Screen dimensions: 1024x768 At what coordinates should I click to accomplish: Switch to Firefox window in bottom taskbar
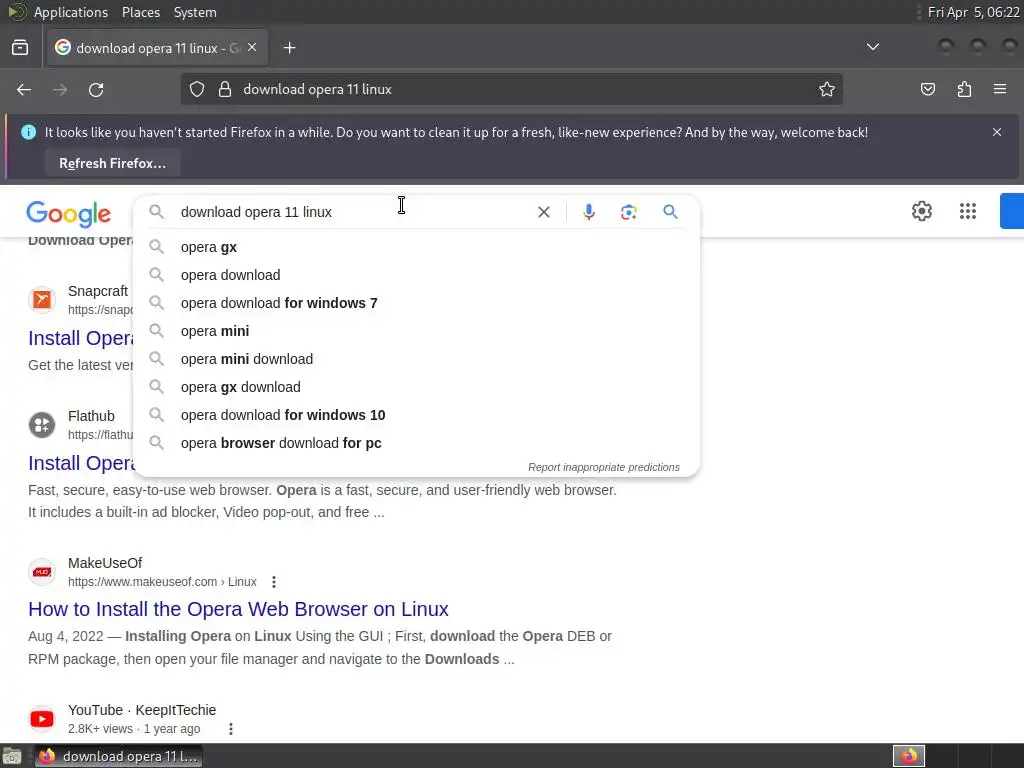118,756
